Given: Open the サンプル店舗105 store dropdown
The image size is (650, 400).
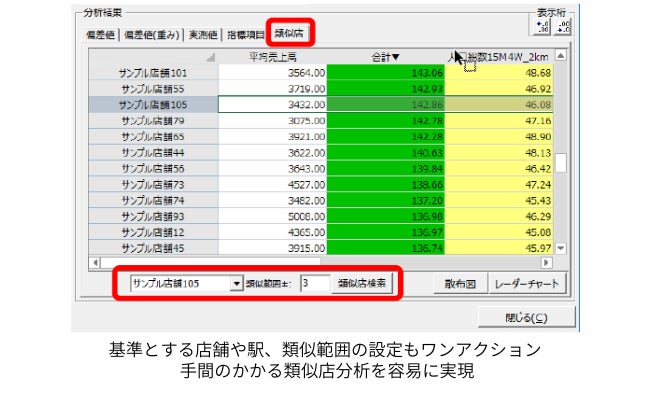Looking at the screenshot, I should click(236, 284).
